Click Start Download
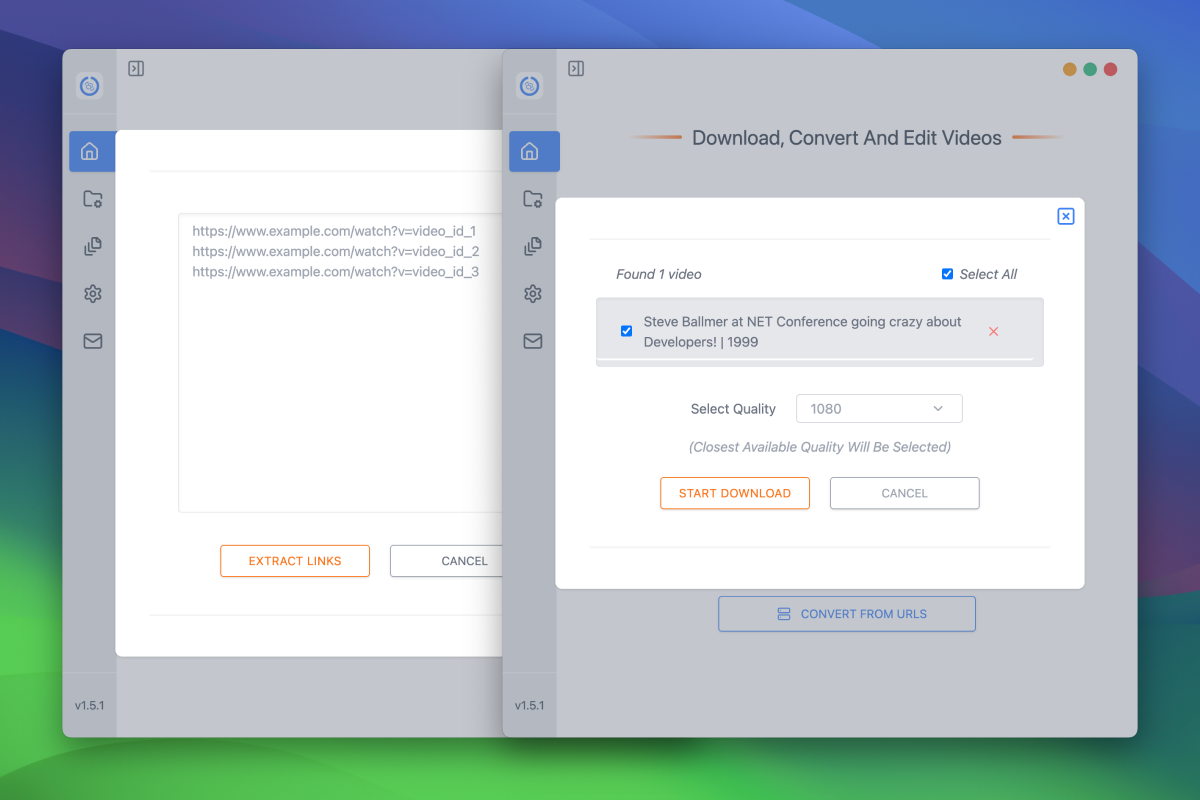 (x=735, y=493)
